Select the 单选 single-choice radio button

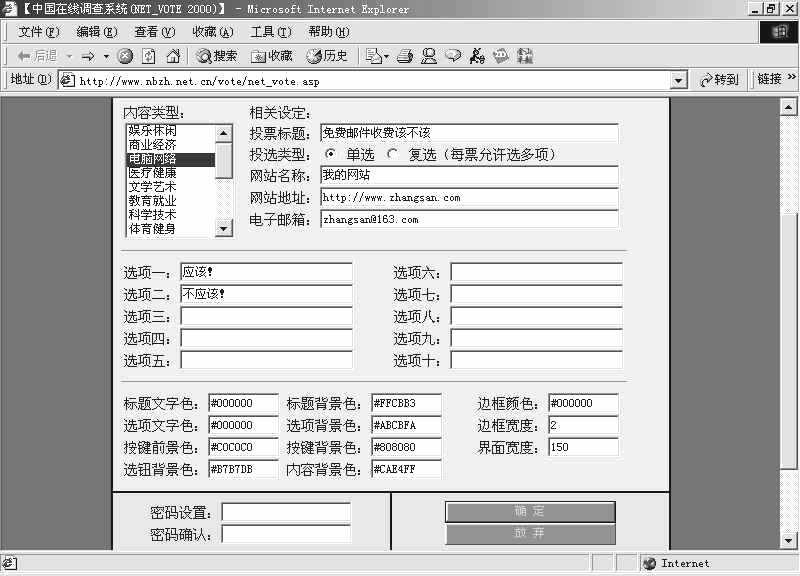pos(331,154)
